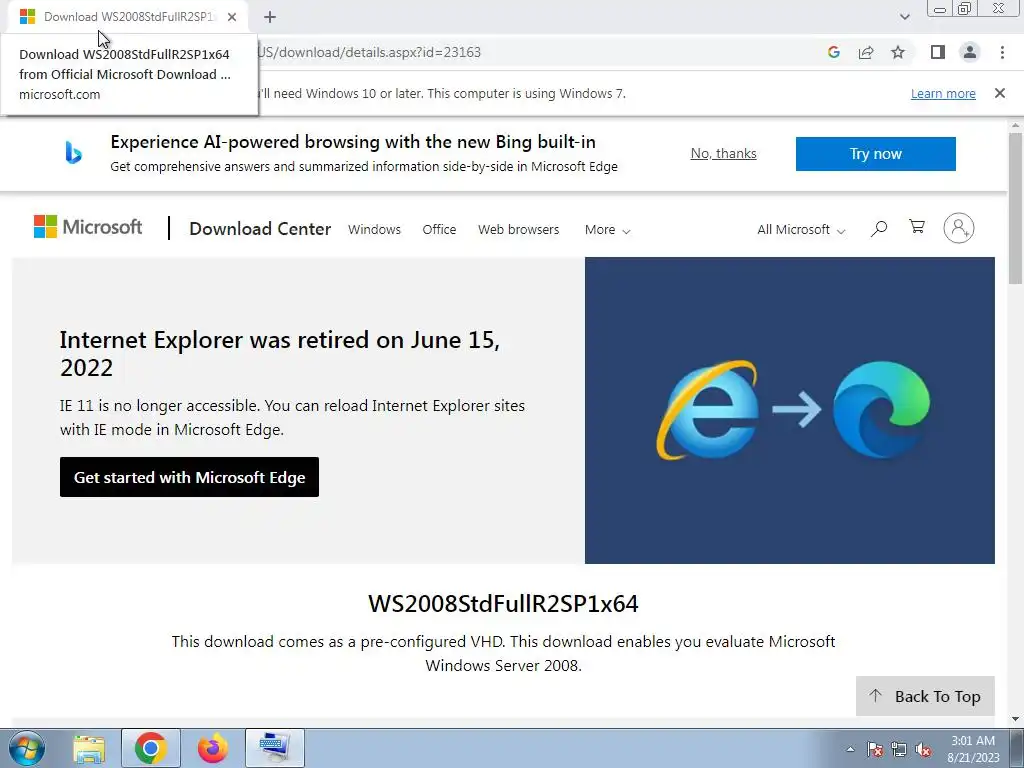Viewport: 1024px width, 768px height.
Task: Toggle the Chrome side panel
Action: click(938, 52)
